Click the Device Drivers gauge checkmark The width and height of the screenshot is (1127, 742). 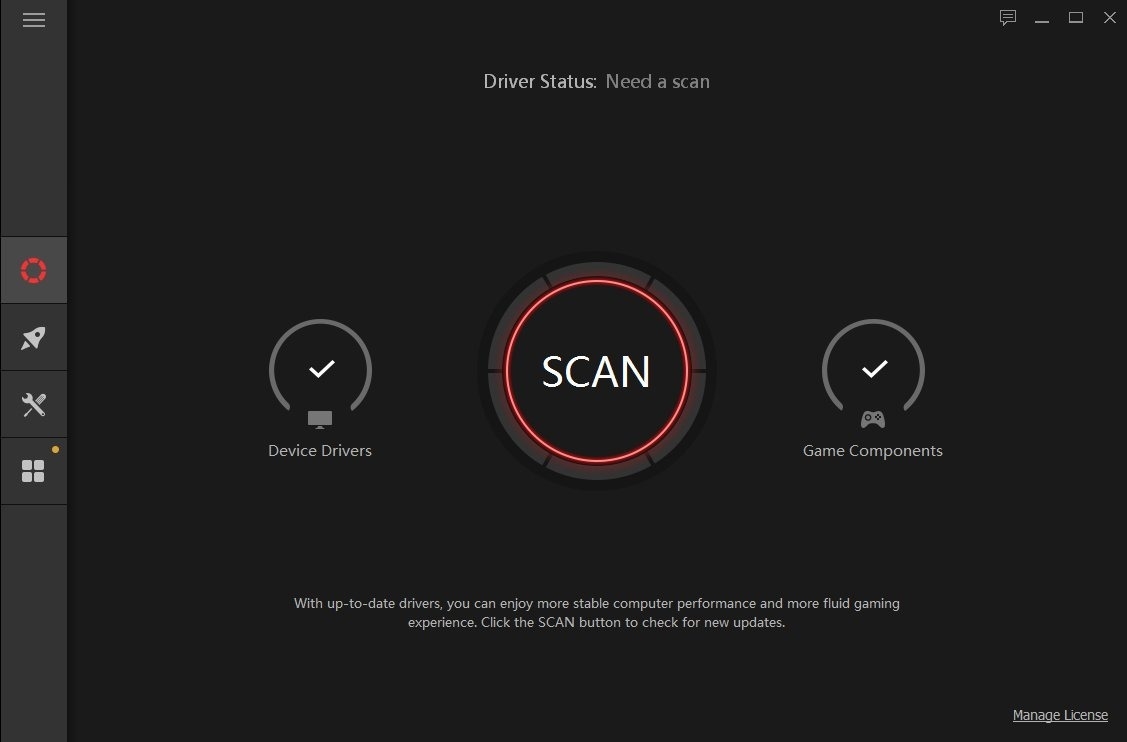click(321, 369)
